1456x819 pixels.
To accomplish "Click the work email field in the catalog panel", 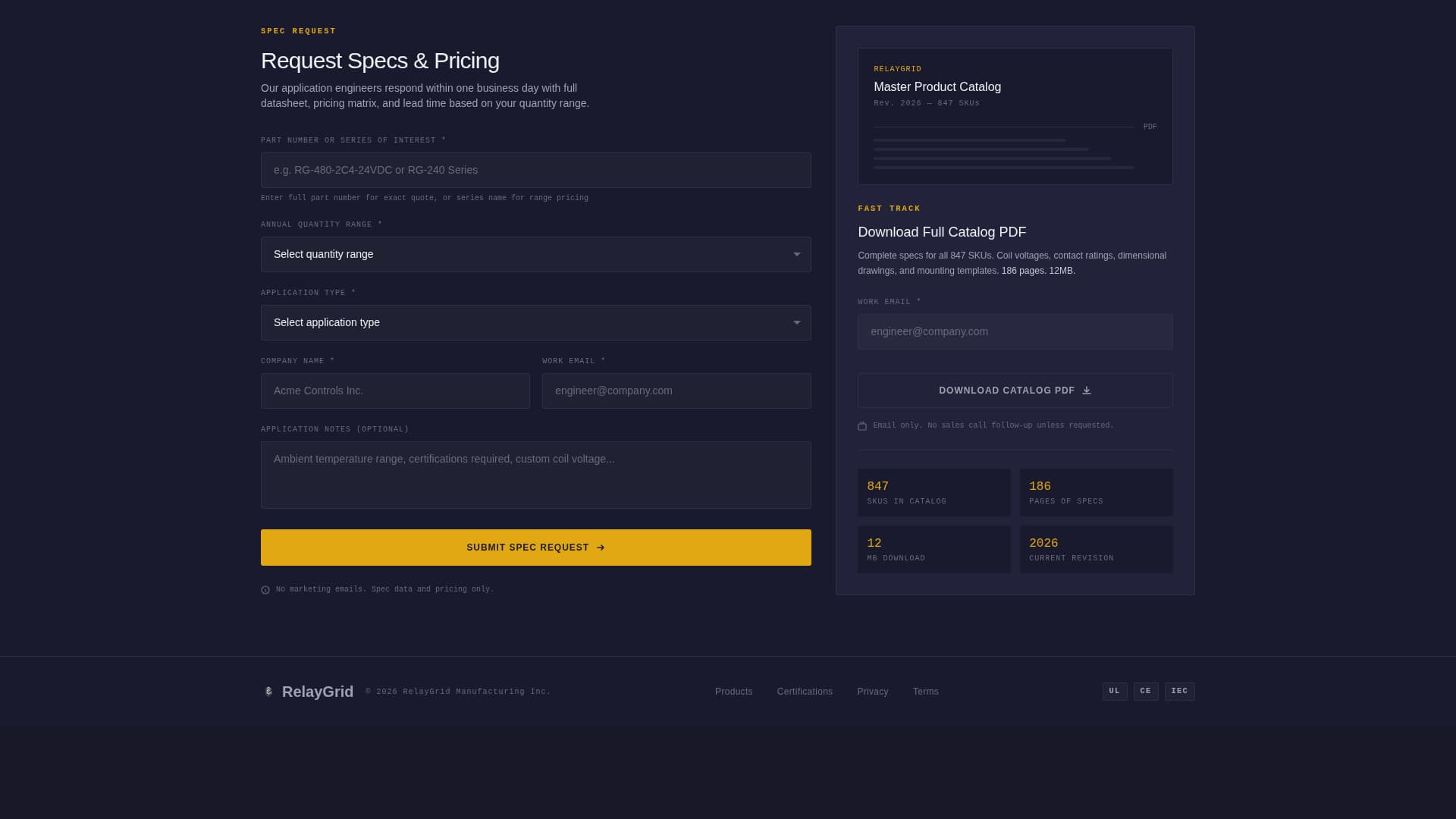I will tap(1015, 331).
